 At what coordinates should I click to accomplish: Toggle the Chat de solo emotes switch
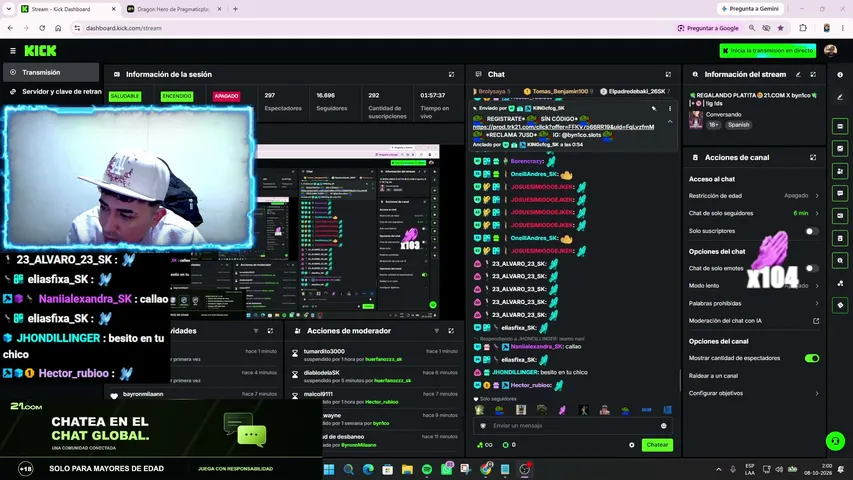(x=811, y=268)
